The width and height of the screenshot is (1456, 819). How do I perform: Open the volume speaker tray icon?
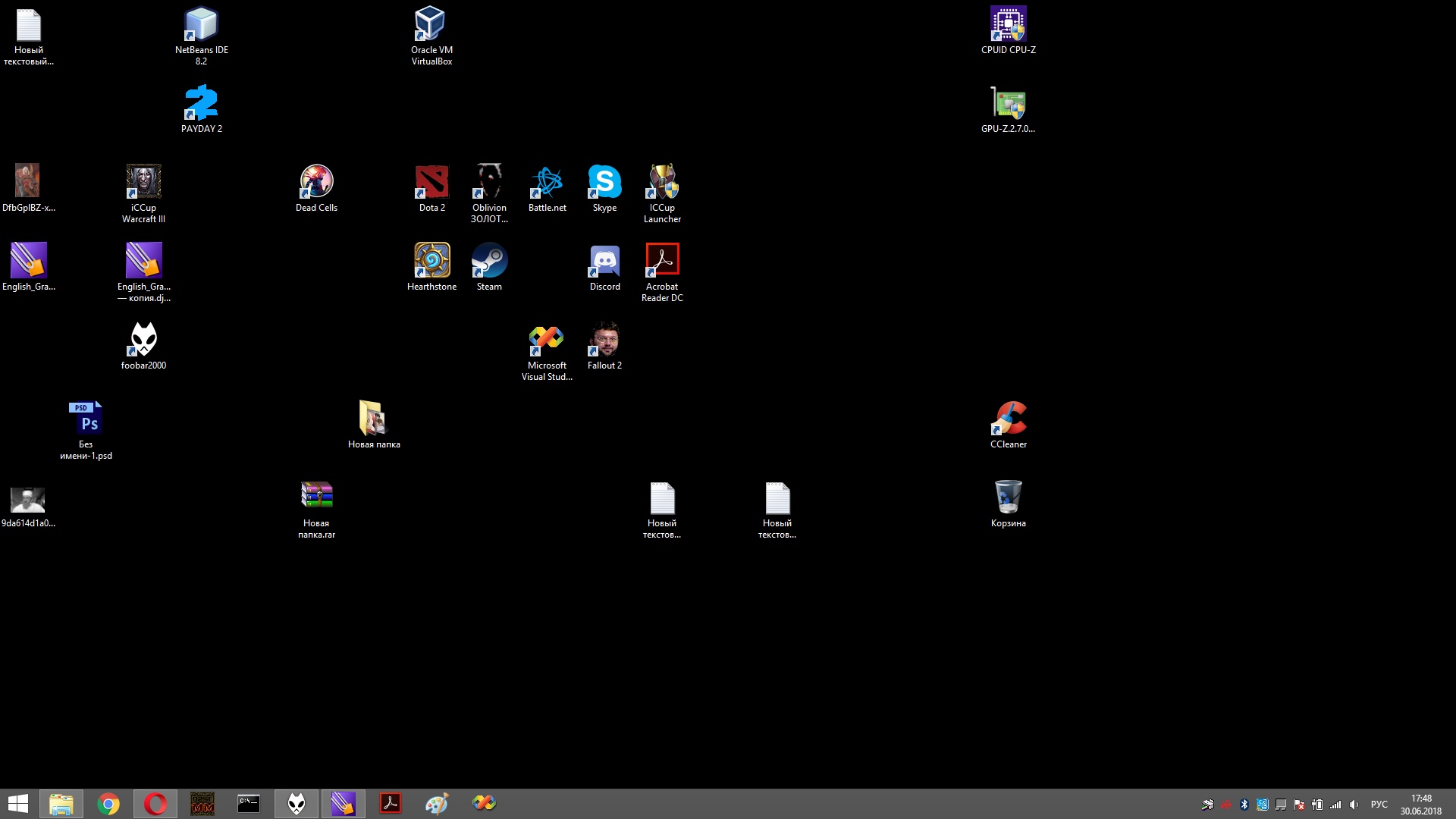[x=1354, y=805]
